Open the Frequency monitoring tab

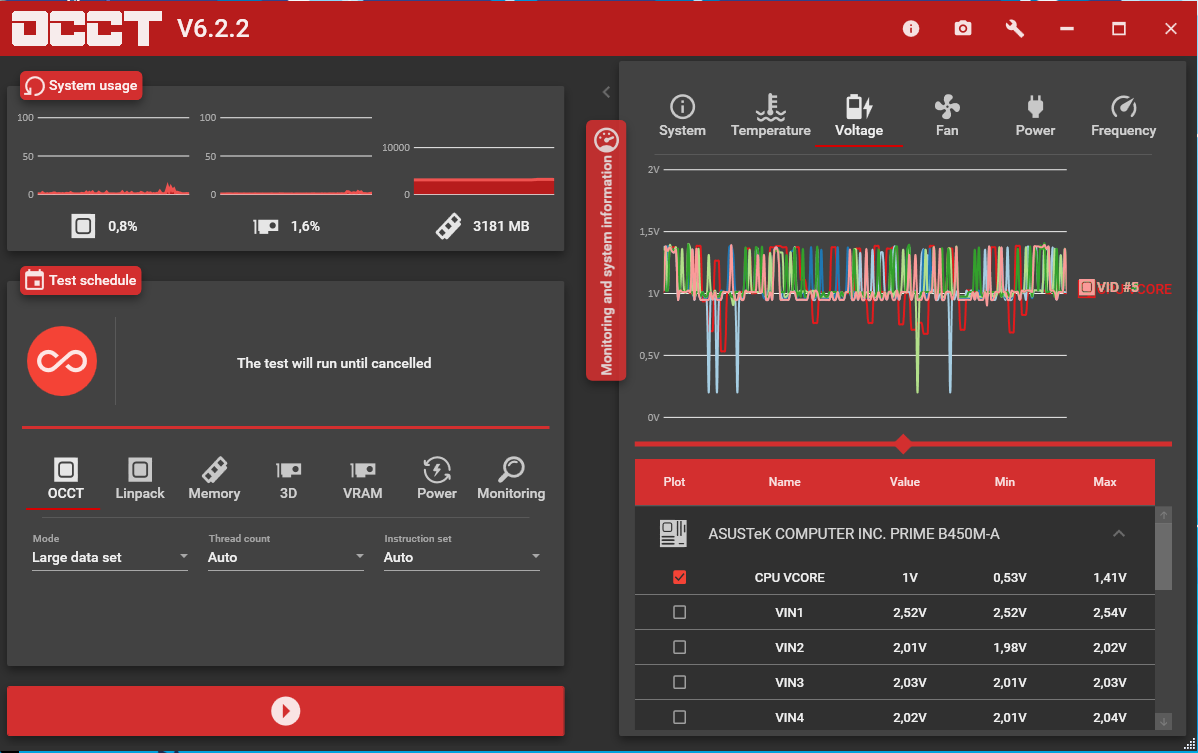click(x=1123, y=116)
